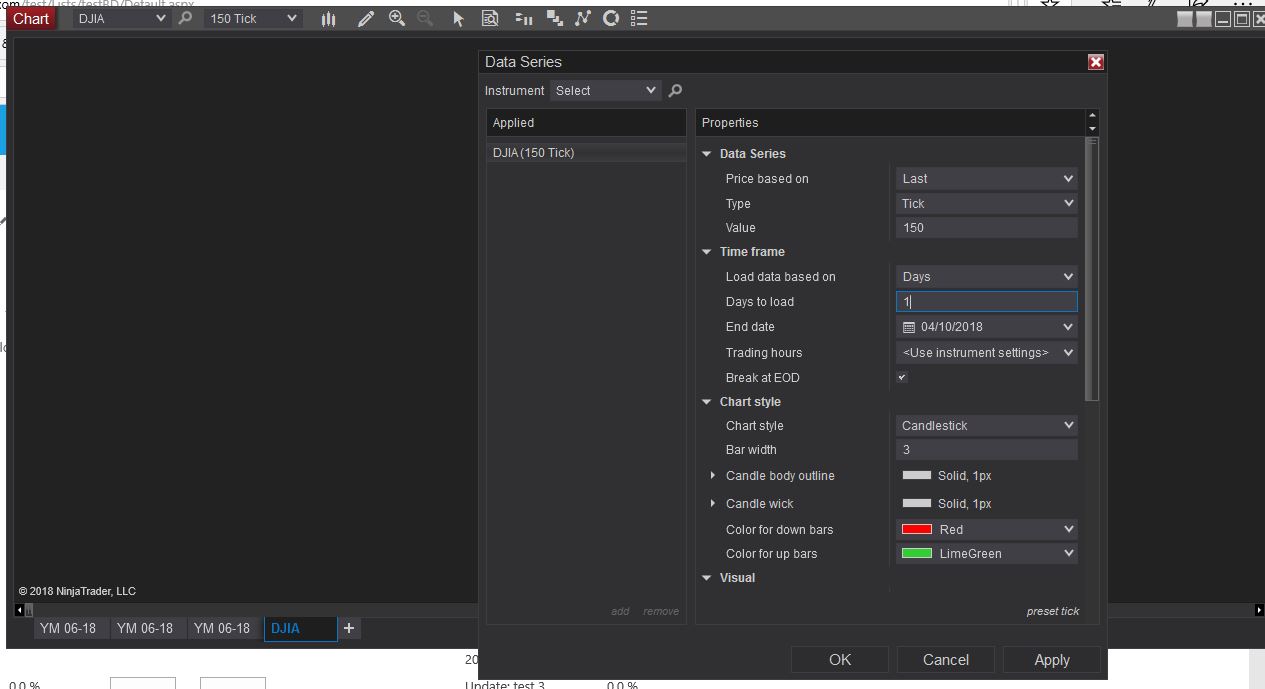This screenshot has height=689, width=1265.
Task: Click the Value field showing 150
Action: pos(987,228)
